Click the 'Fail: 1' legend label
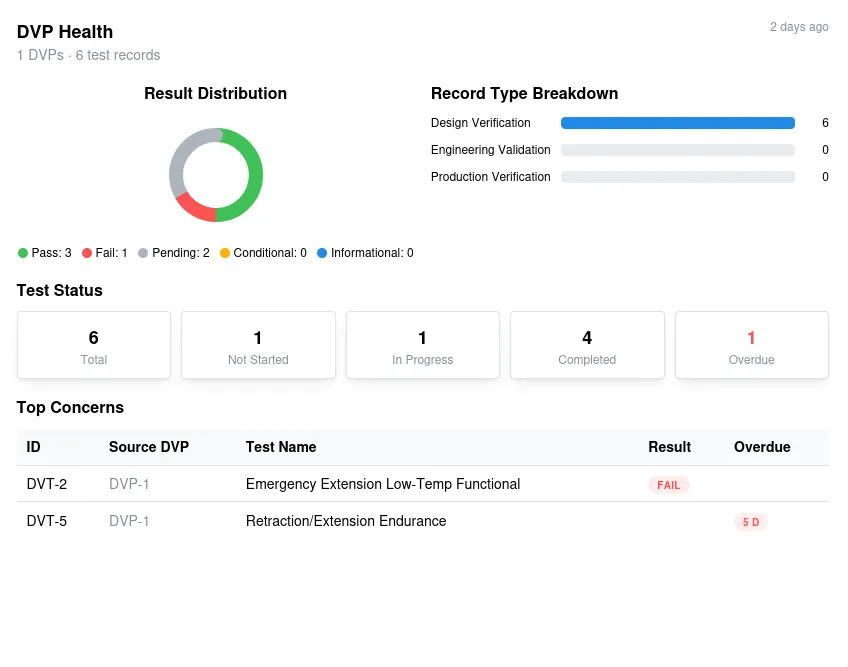Screen dimensions: 848x667 pos(111,253)
